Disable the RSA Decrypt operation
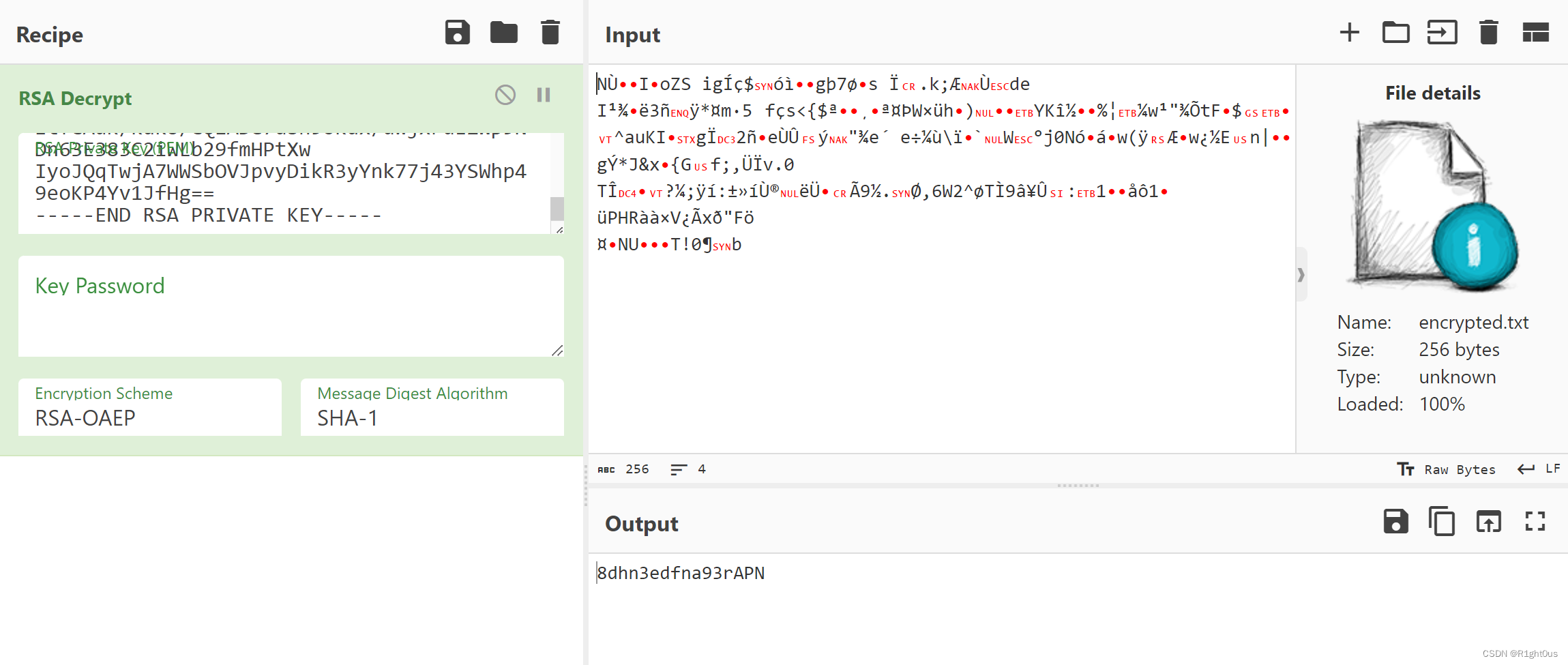The width and height of the screenshot is (1568, 665). [505, 95]
